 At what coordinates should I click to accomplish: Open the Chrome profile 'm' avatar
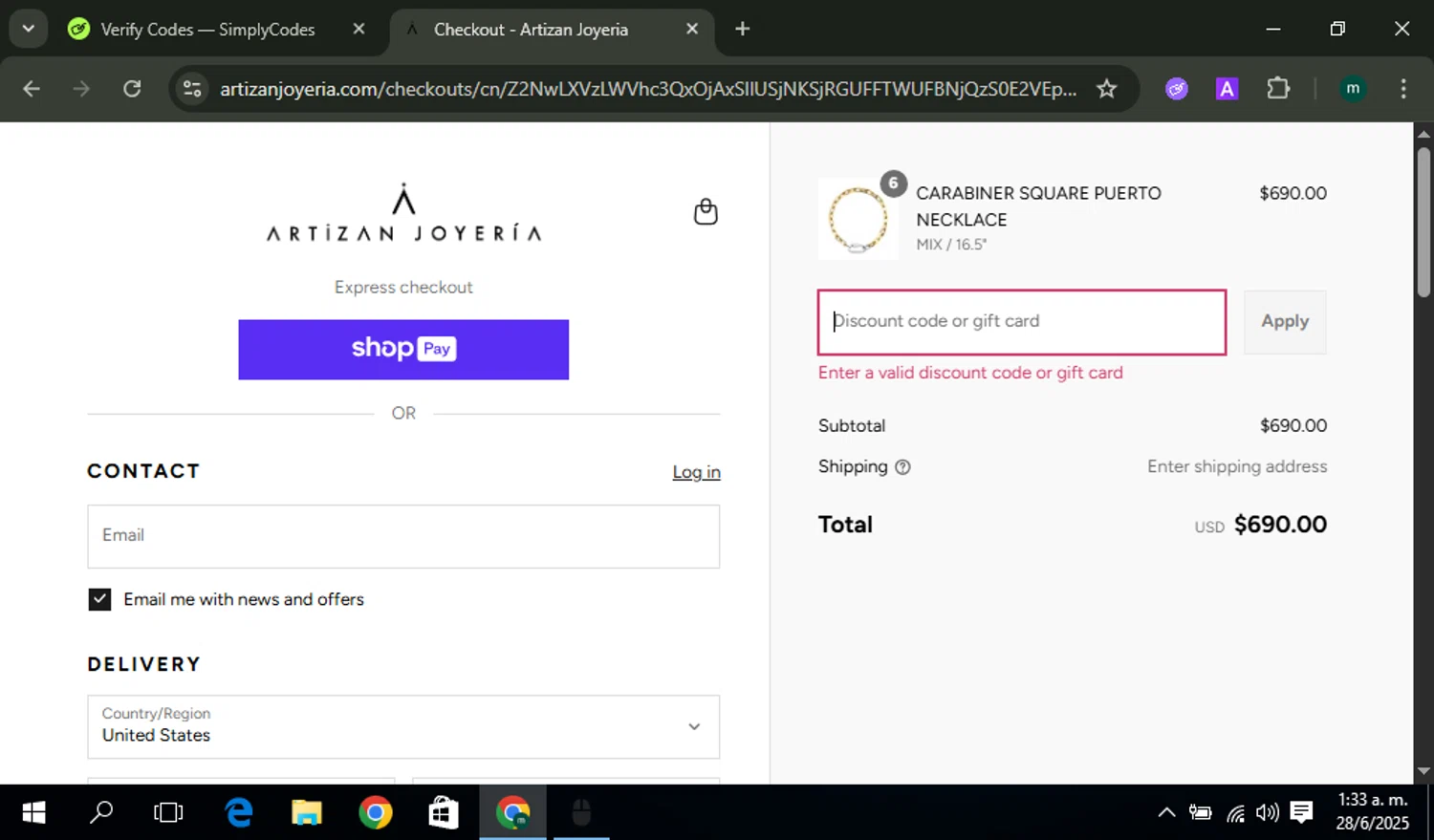pyautogui.click(x=1353, y=89)
